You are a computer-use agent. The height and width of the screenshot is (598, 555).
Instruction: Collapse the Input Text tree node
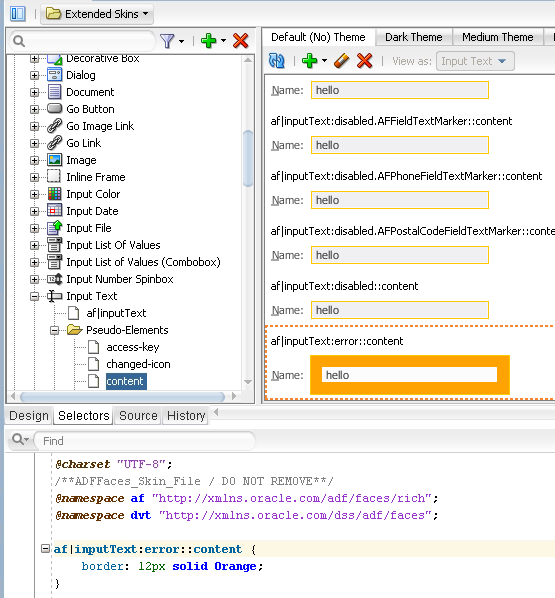(x=34, y=296)
